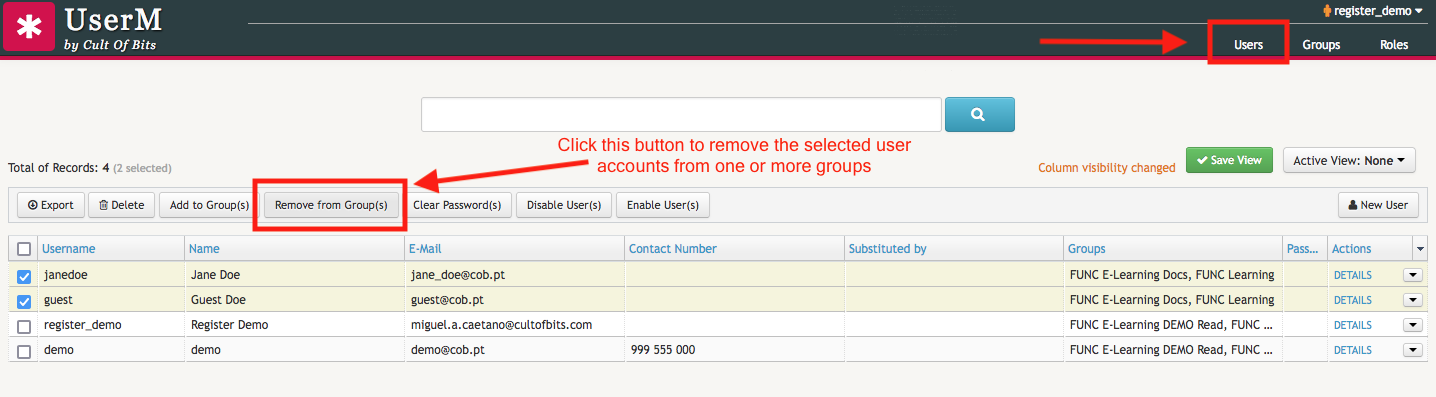Sort by the Username column header
The height and width of the screenshot is (397, 1436).
tap(69, 249)
